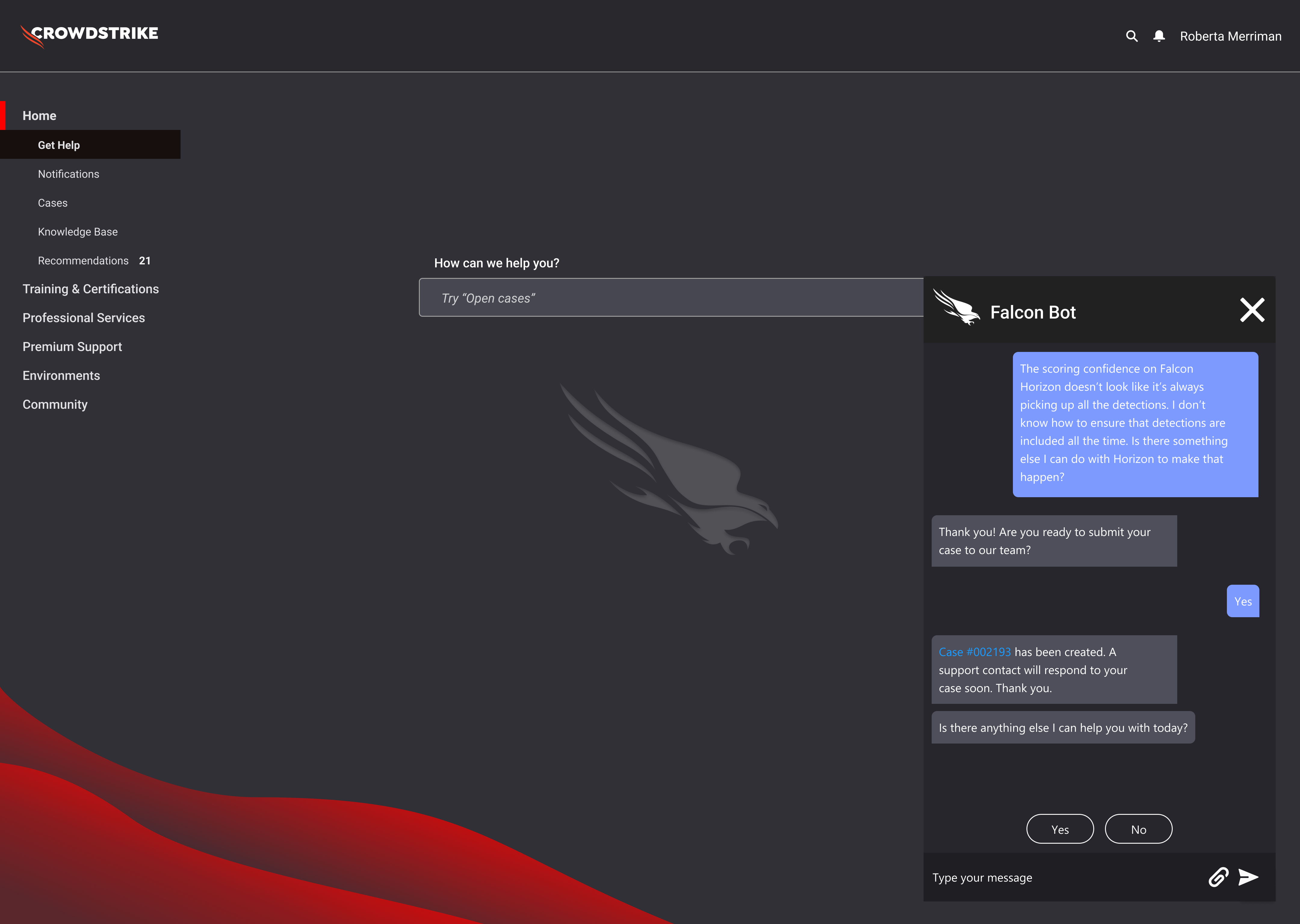Open Knowledge Base in sidebar
Image resolution: width=1300 pixels, height=924 pixels.
77,232
